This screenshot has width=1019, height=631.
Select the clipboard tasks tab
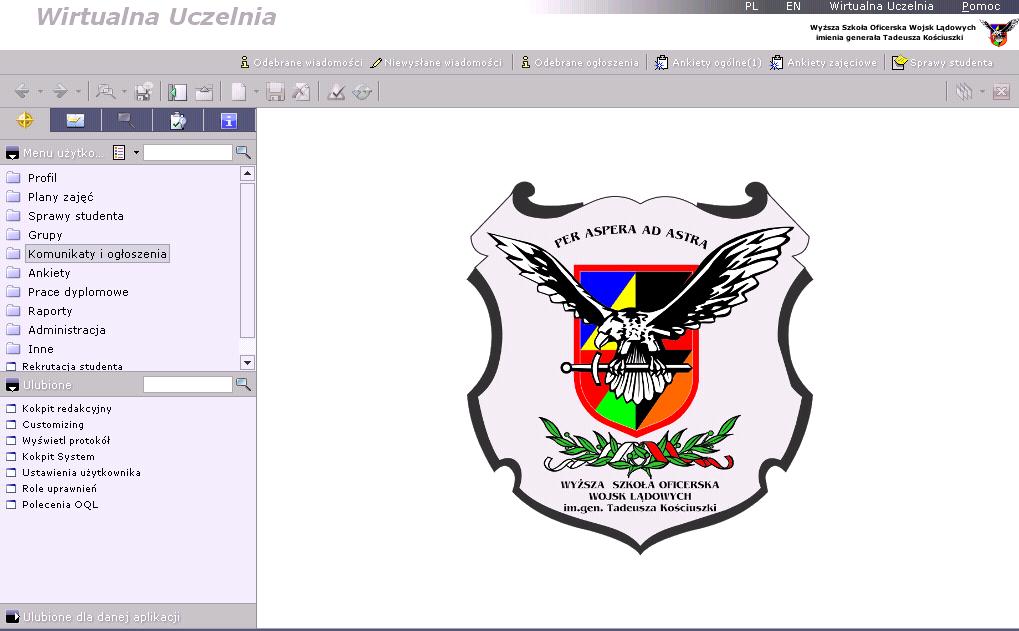coord(177,120)
